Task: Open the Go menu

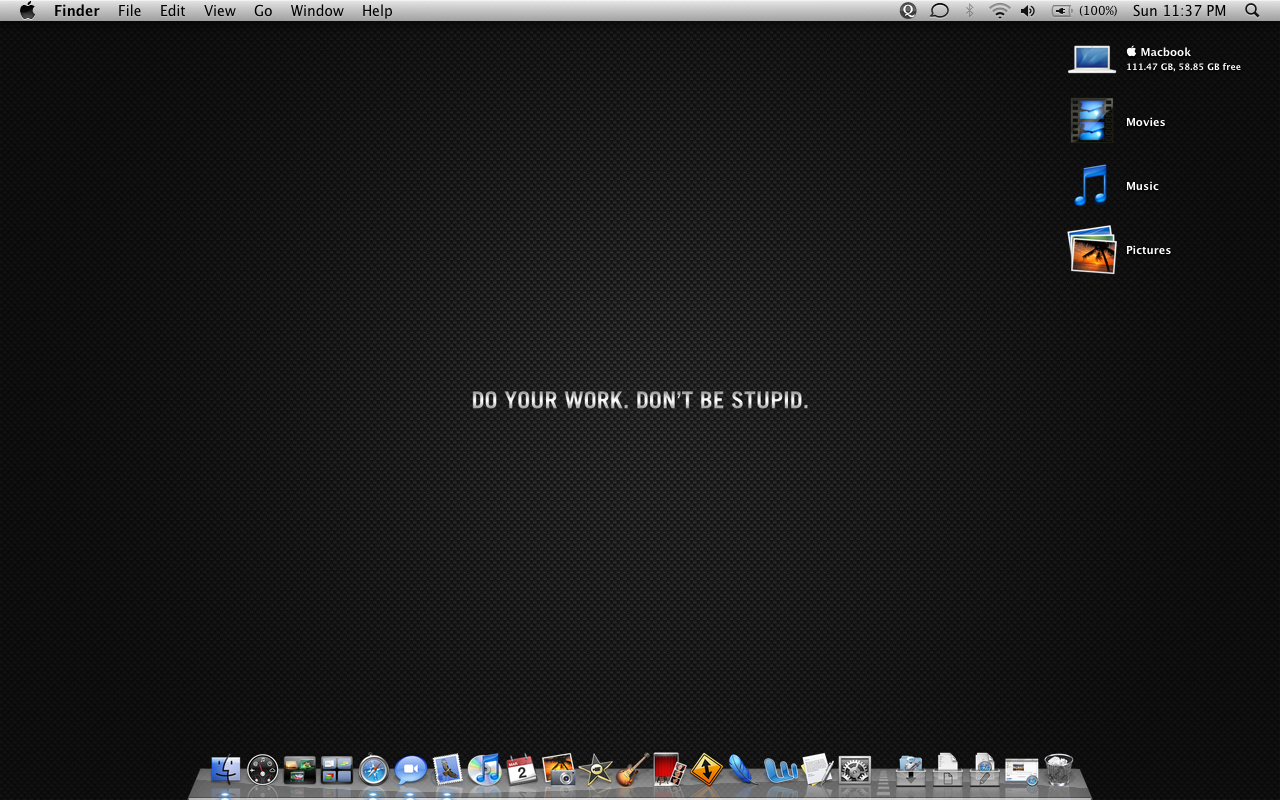Action: [x=263, y=11]
